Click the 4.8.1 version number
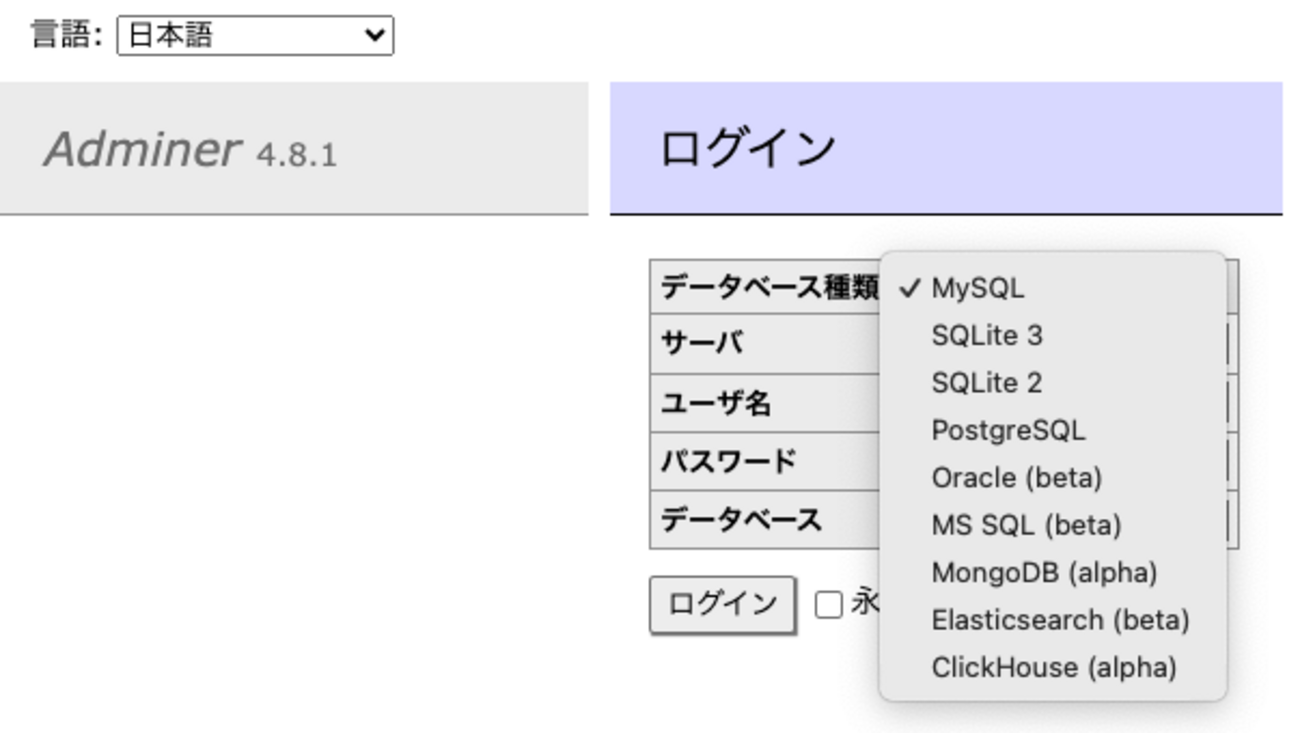The height and width of the screenshot is (733, 1300). (x=297, y=155)
